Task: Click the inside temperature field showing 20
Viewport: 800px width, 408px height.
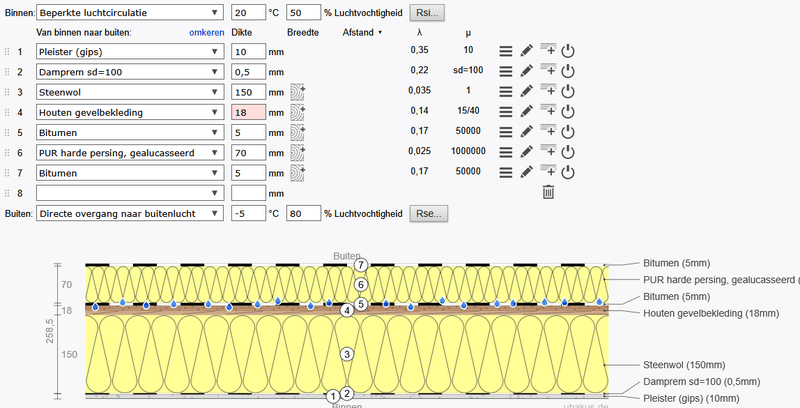Action: [248, 13]
